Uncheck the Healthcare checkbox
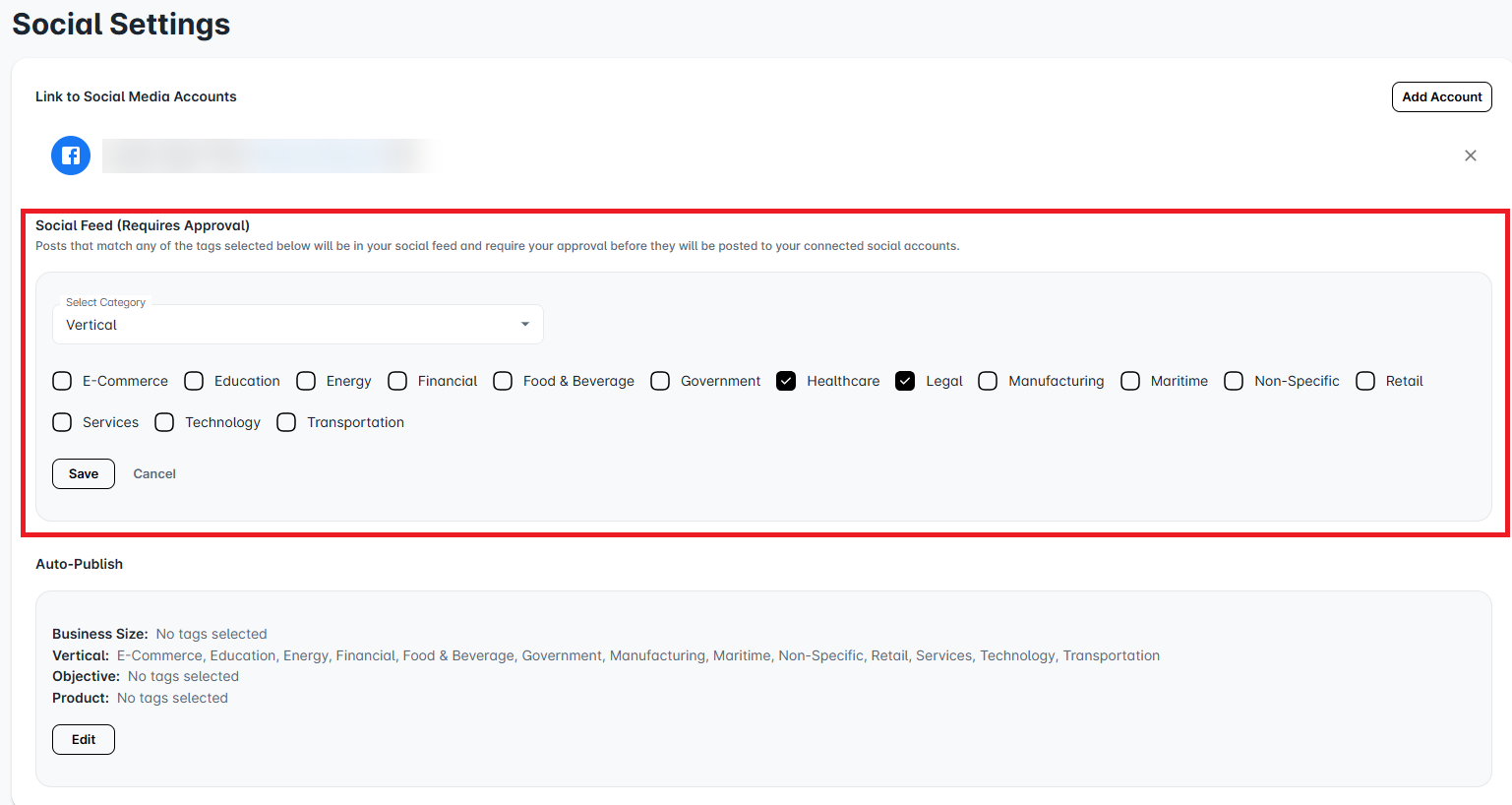Screen dimensions: 1512x805 click(x=786, y=381)
